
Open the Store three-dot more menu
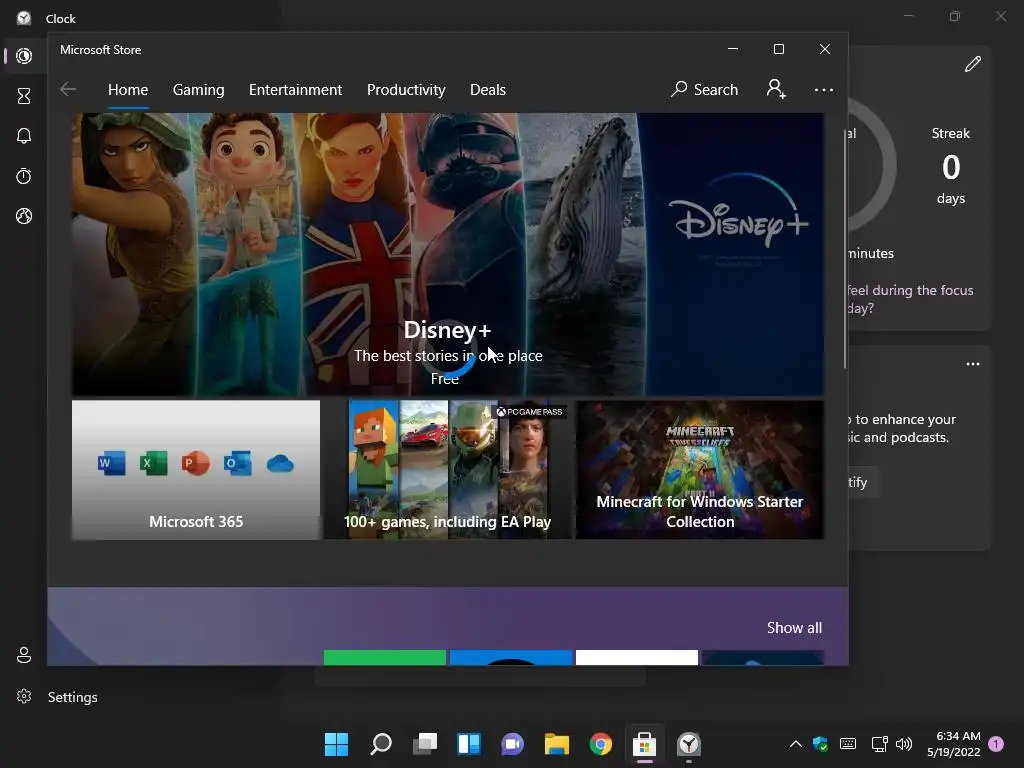coord(824,89)
